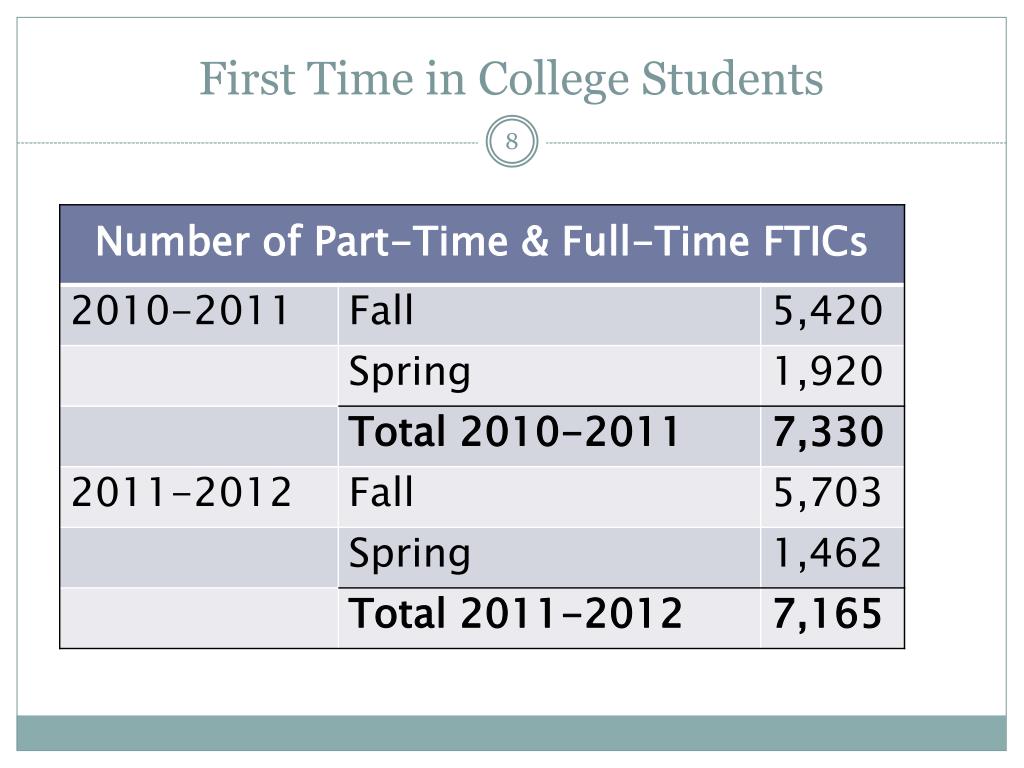Select the Total 2010-2011 label cell
This screenshot has width=1024, height=768.
(549, 436)
